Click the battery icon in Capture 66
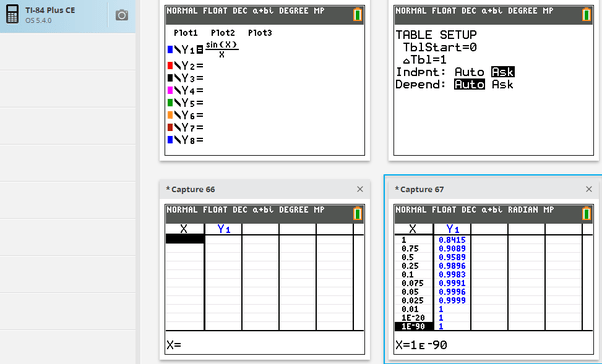This screenshot has height=364, width=602. [x=357, y=213]
